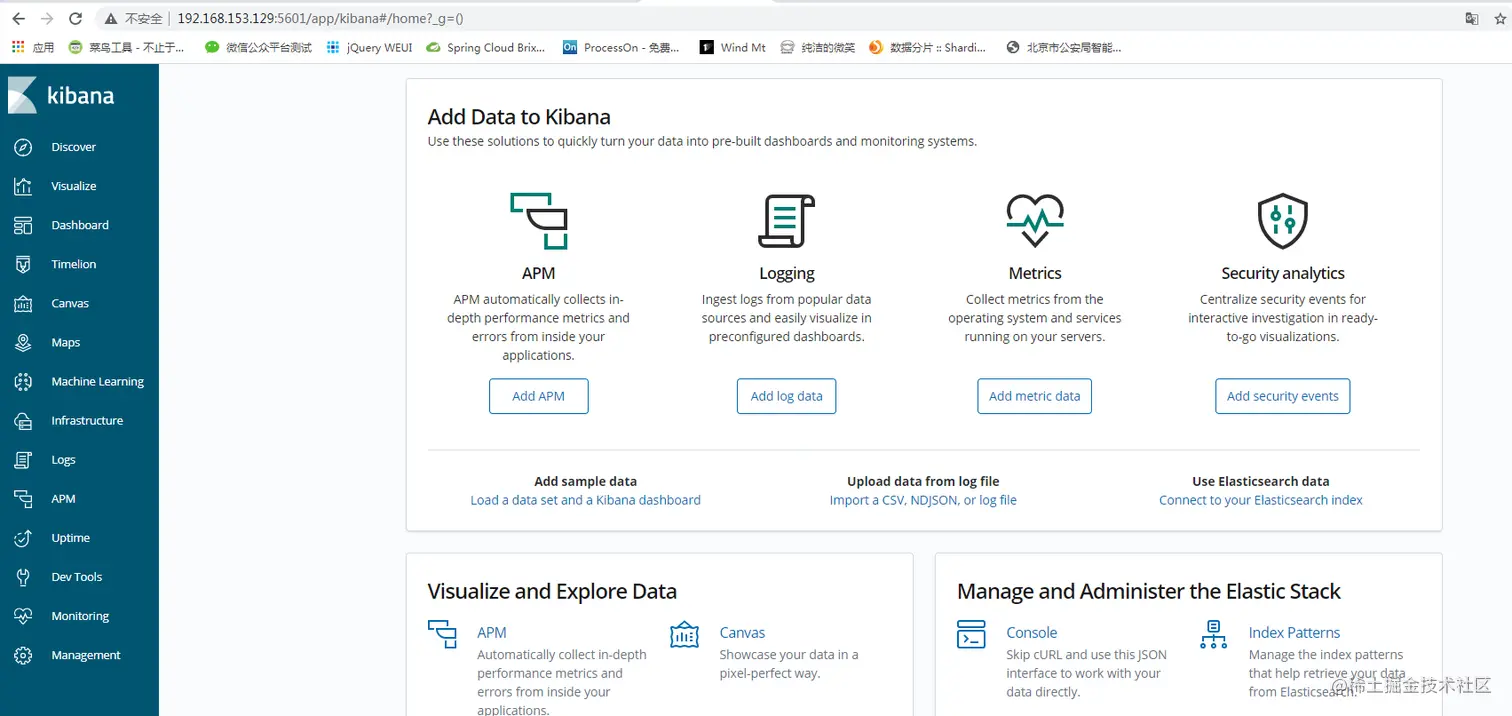Click Timelion icon in sidebar
1512x716 pixels.
(23, 264)
